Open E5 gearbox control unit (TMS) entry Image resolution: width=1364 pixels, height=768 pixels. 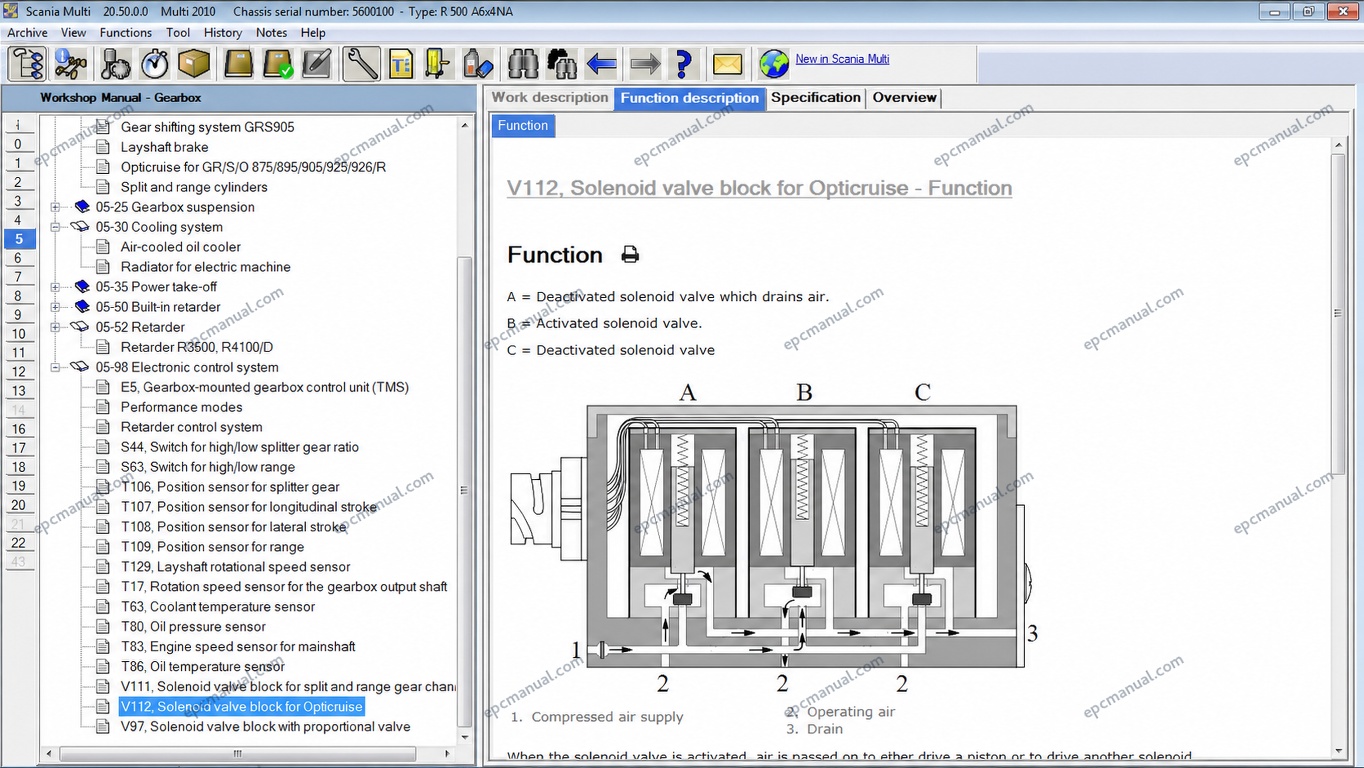pyautogui.click(x=264, y=387)
